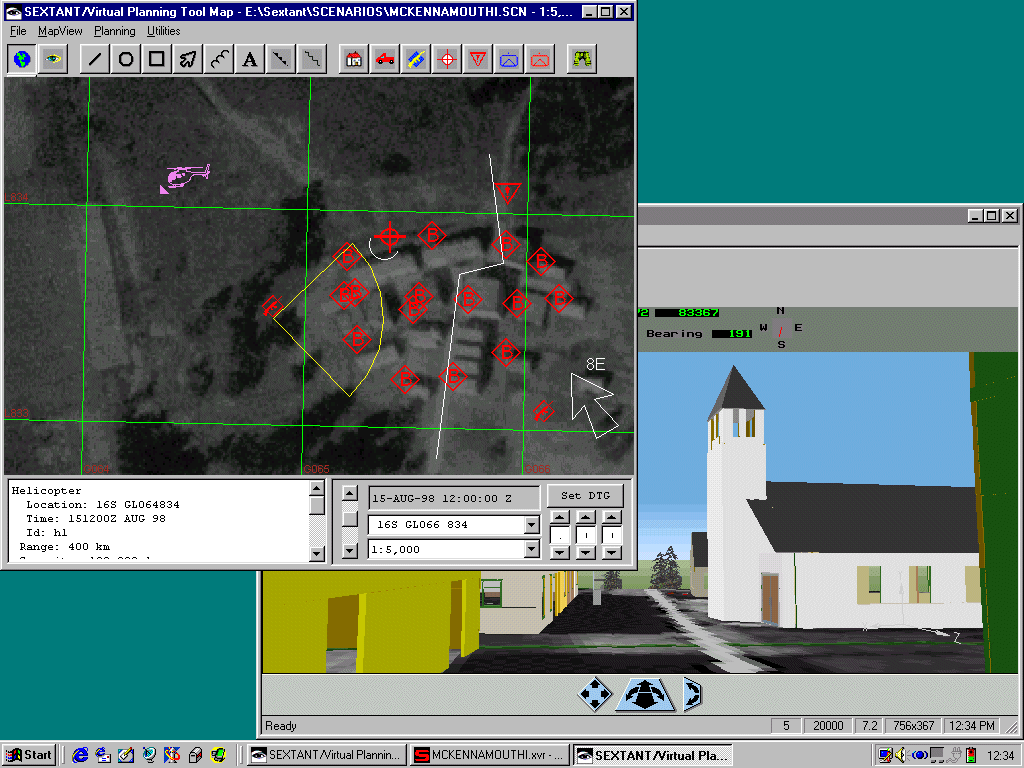The height and width of the screenshot is (768, 1024).
Task: Decrease the third DTG spinner value
Action: pos(611,552)
